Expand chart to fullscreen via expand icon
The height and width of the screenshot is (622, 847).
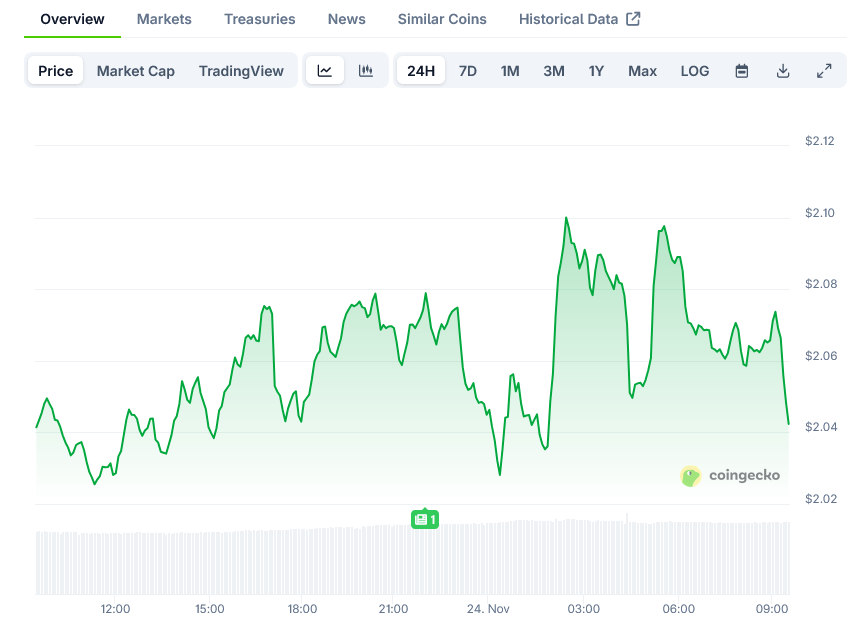click(x=824, y=71)
